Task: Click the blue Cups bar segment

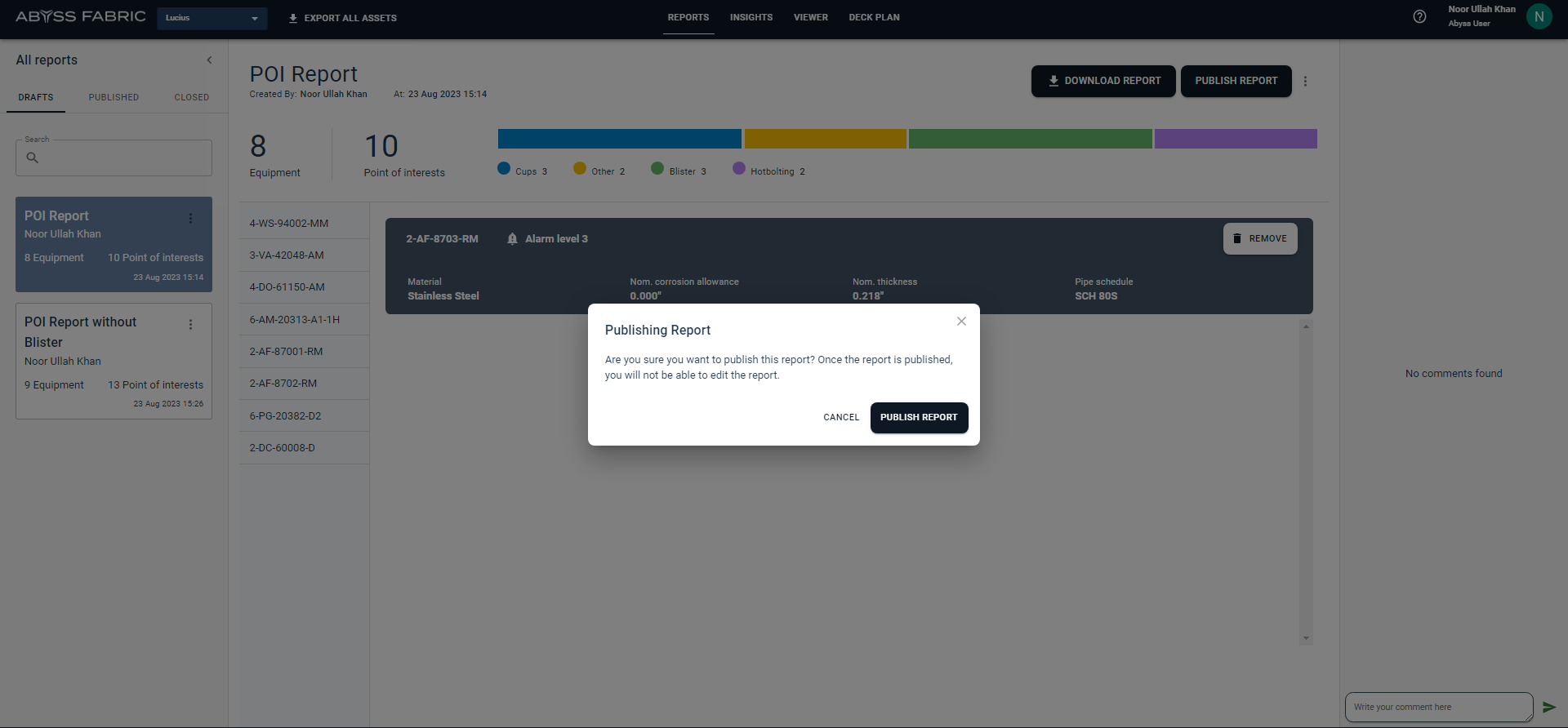Action: [x=619, y=139]
